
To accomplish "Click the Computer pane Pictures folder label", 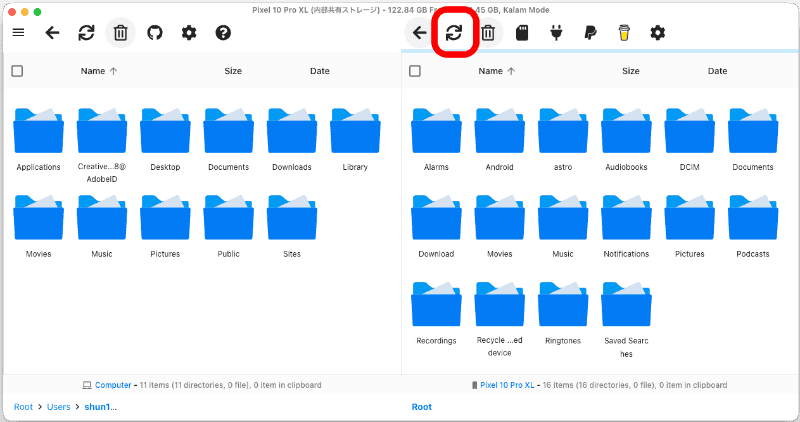I will coord(165,254).
